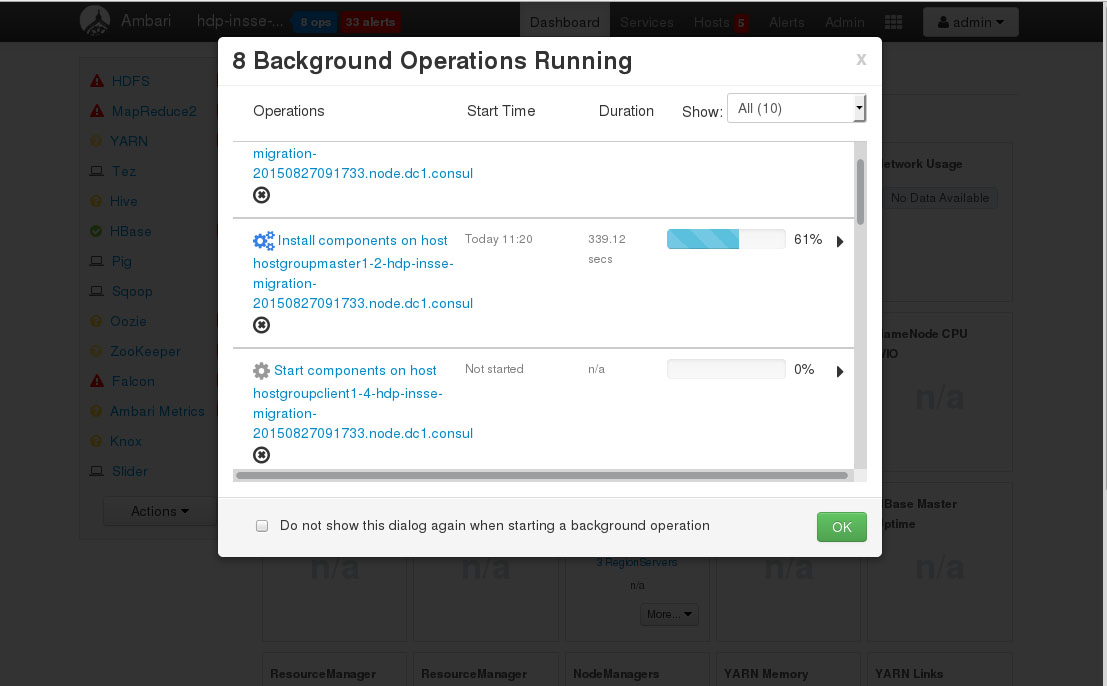Expand the 61% Install components operation arrow
Viewport: 1107px width, 686px height.
(x=840, y=241)
